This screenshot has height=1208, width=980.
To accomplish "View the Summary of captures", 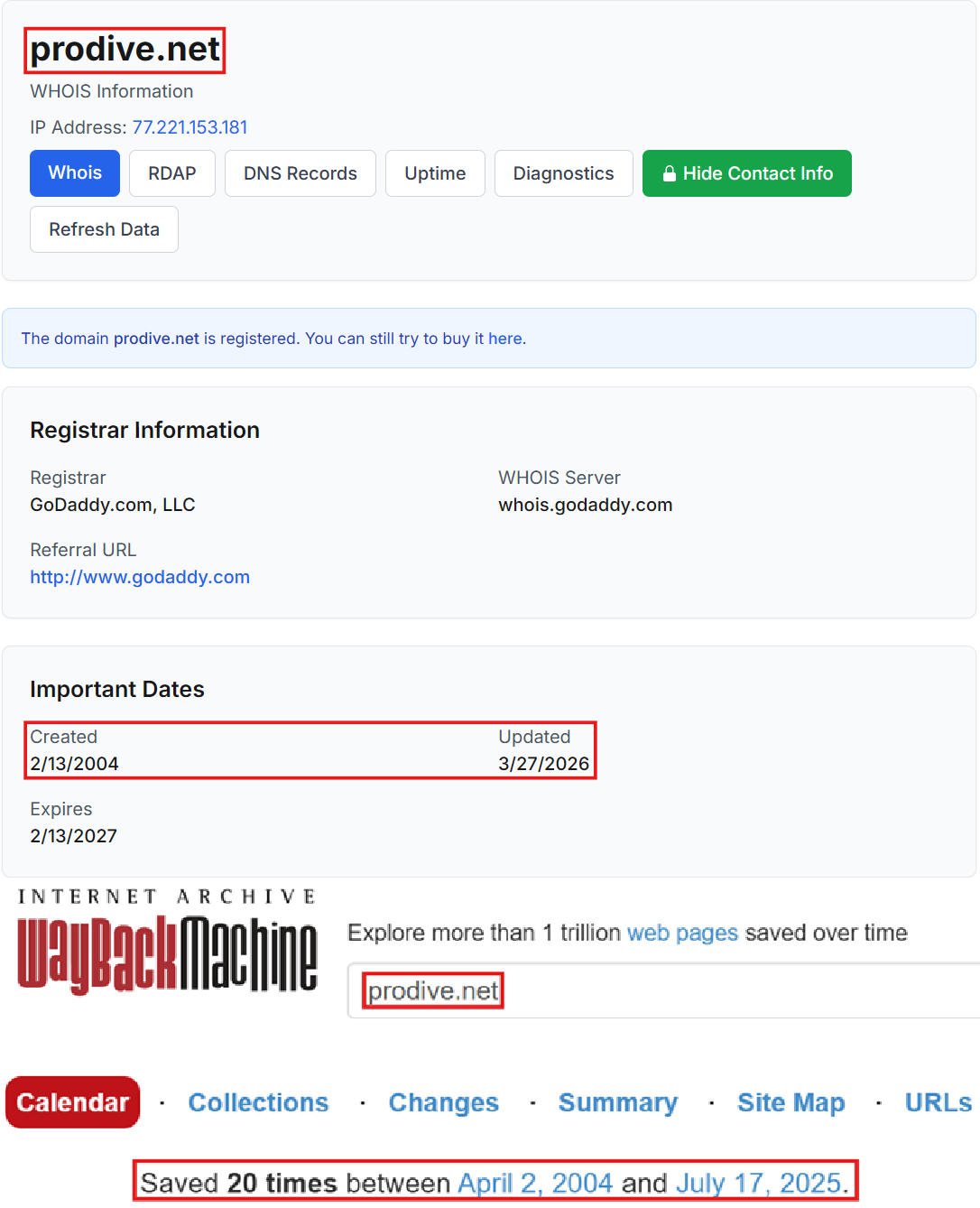I will 617,1102.
